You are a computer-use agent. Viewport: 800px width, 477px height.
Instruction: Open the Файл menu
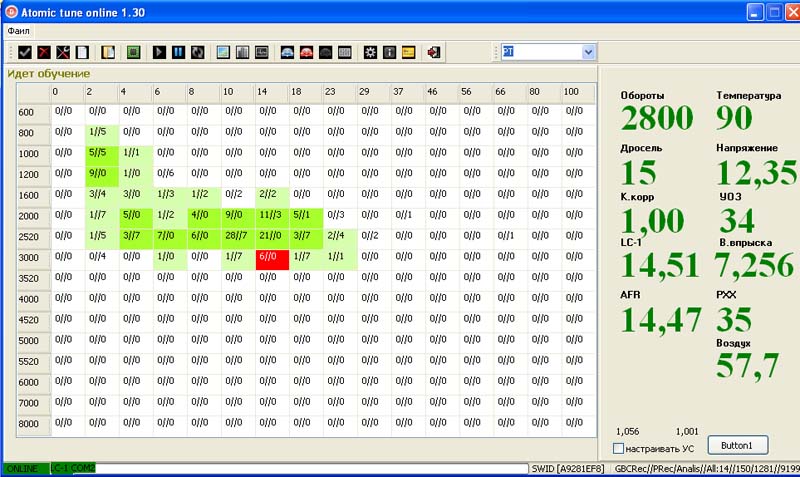click(x=18, y=31)
